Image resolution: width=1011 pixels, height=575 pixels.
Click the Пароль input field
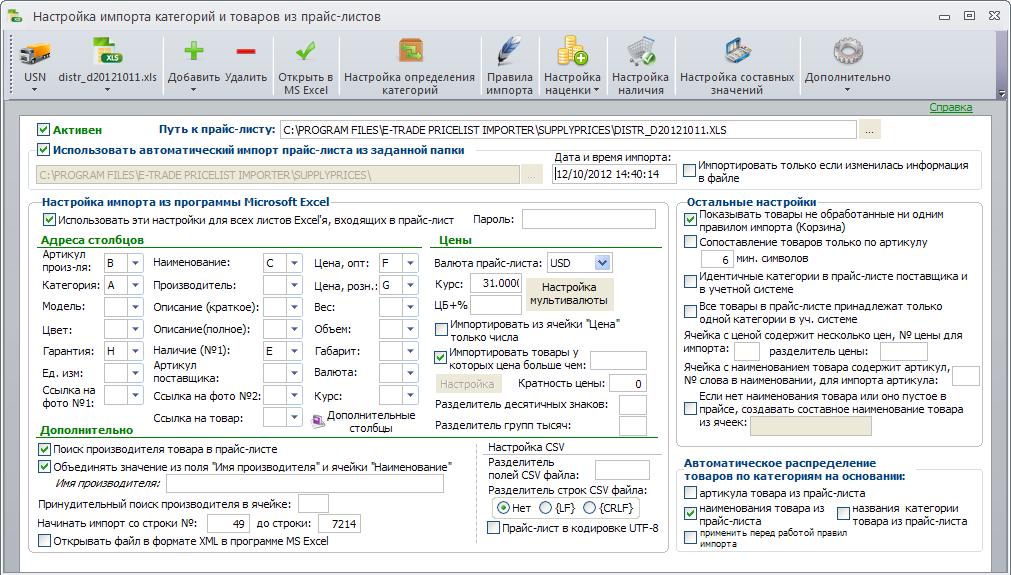[x=589, y=219]
